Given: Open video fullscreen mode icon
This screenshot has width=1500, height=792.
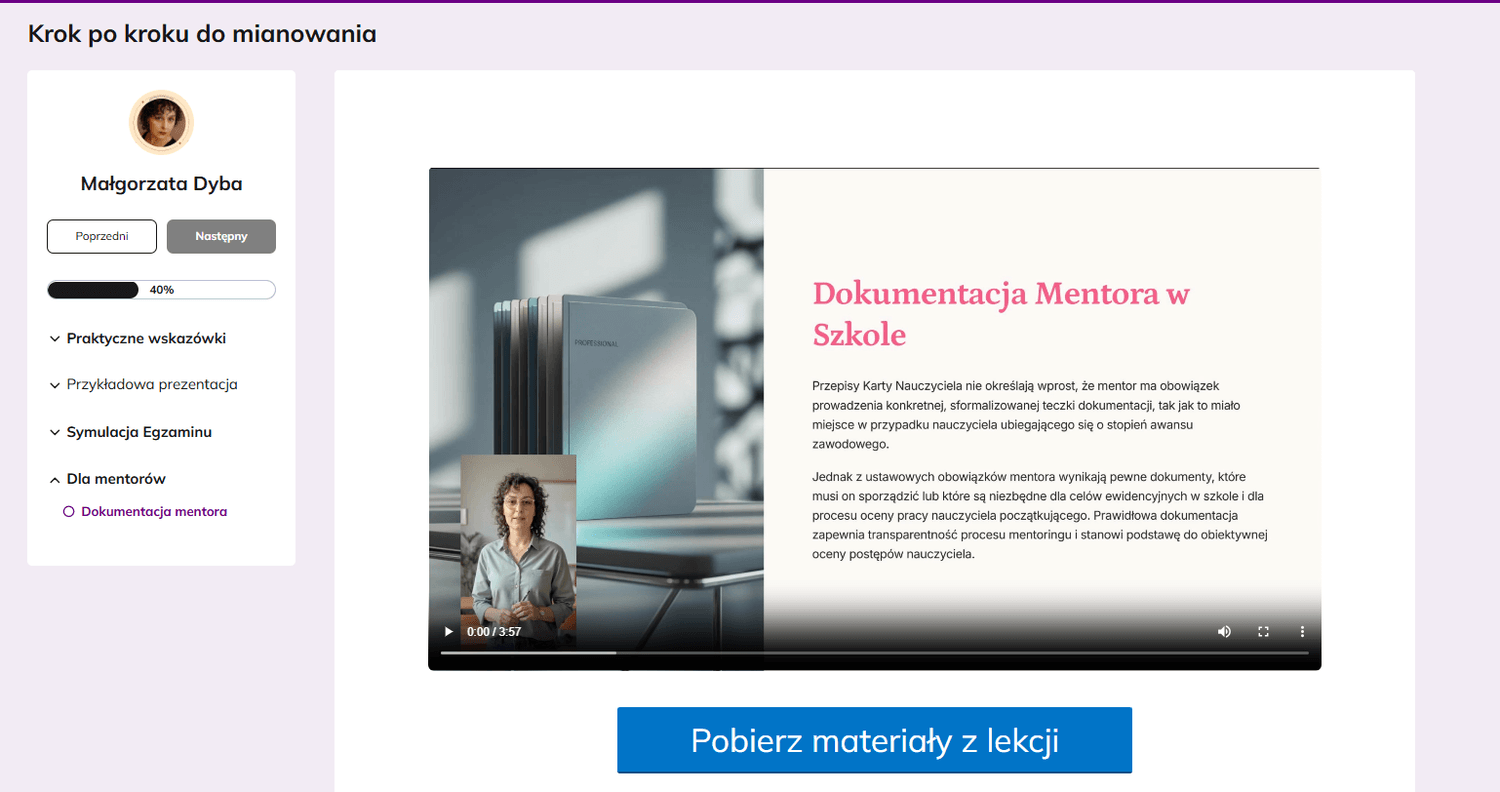Looking at the screenshot, I should tap(1263, 632).
